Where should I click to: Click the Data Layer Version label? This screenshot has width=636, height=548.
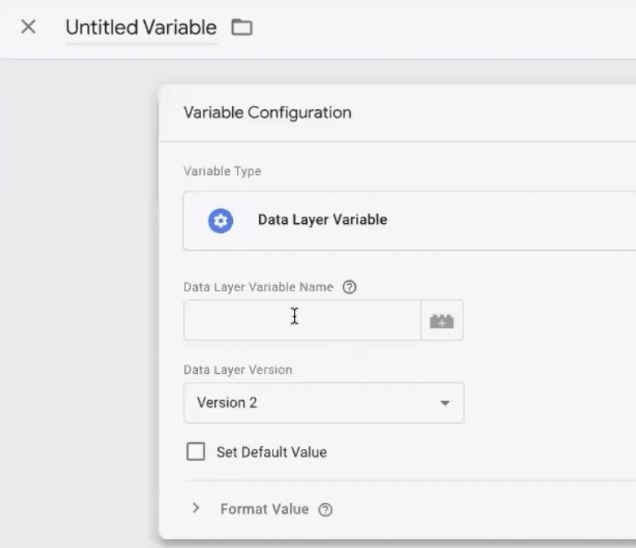tap(237, 370)
